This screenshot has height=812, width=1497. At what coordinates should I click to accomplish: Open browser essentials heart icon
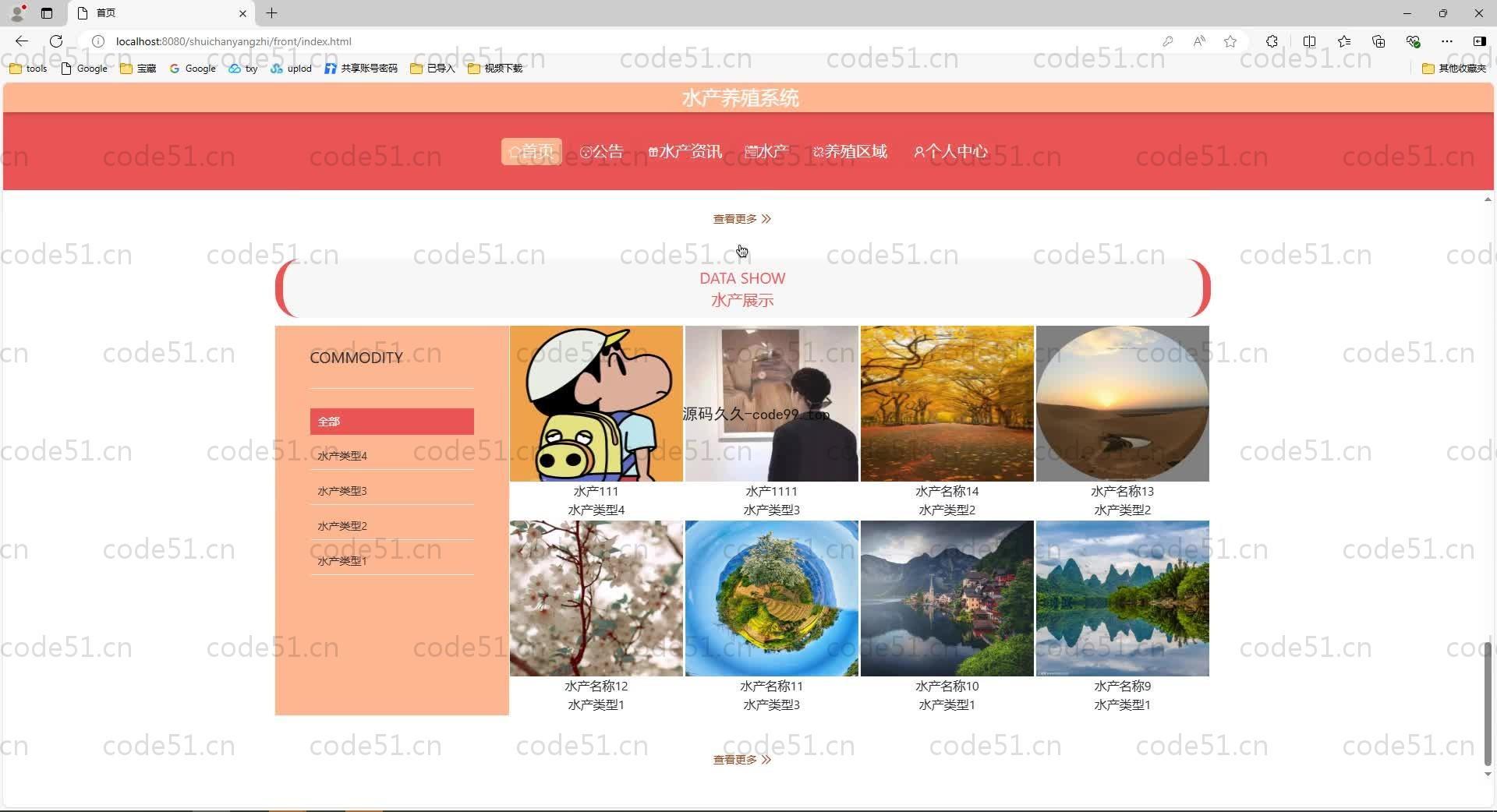click(x=1413, y=41)
